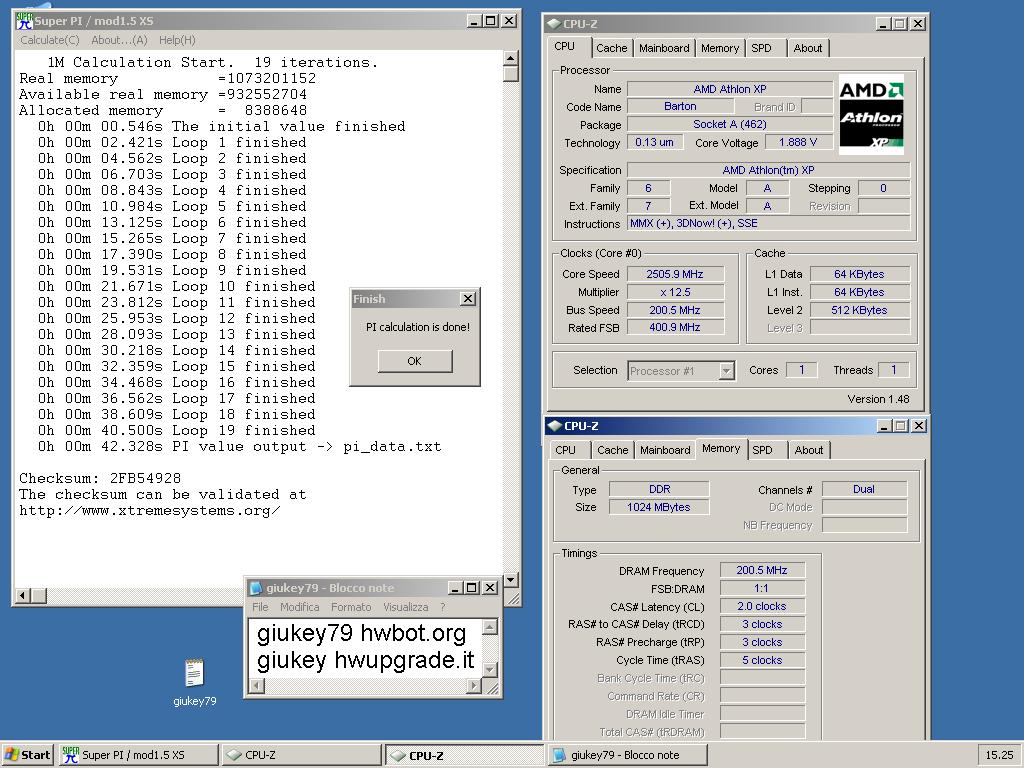This screenshot has width=1024, height=768.
Task: Click the 'giukey hwupgrade.it' line in Notepad
Action: click(x=365, y=660)
